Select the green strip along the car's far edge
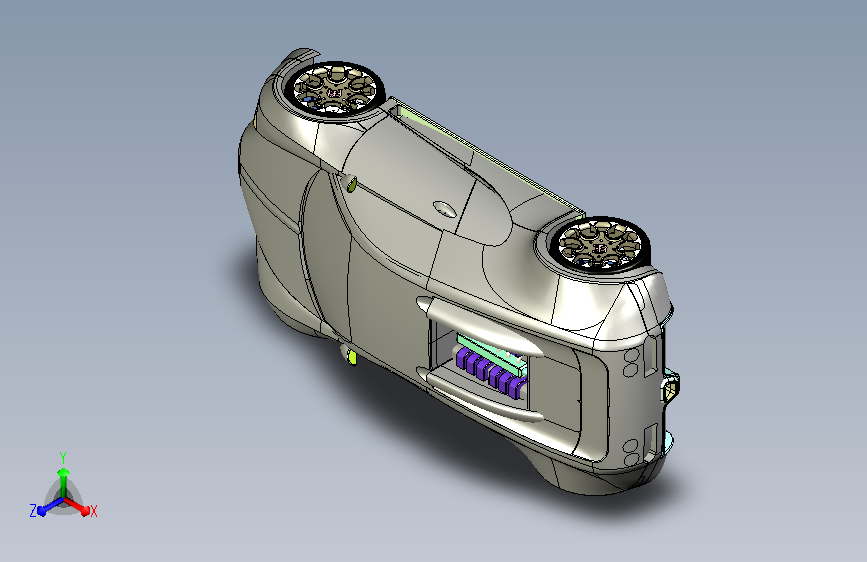The width and height of the screenshot is (867, 562). tap(488, 155)
